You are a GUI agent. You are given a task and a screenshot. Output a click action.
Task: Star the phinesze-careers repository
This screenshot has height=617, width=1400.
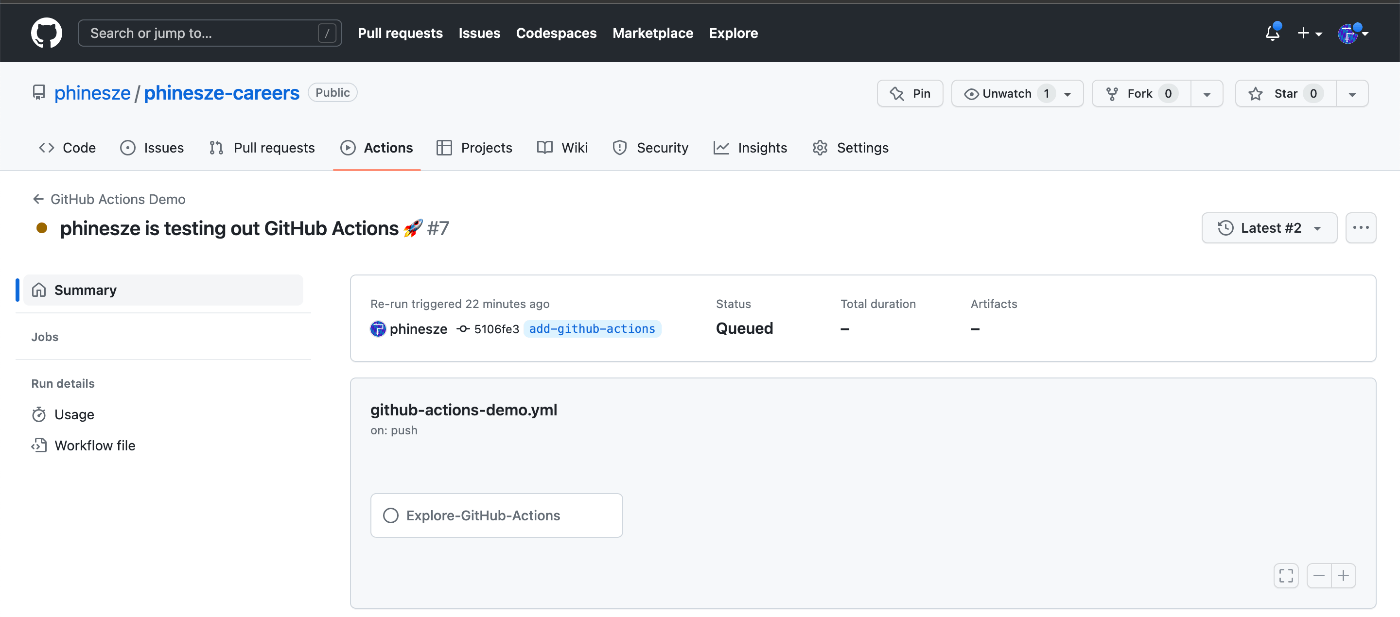click(1283, 93)
